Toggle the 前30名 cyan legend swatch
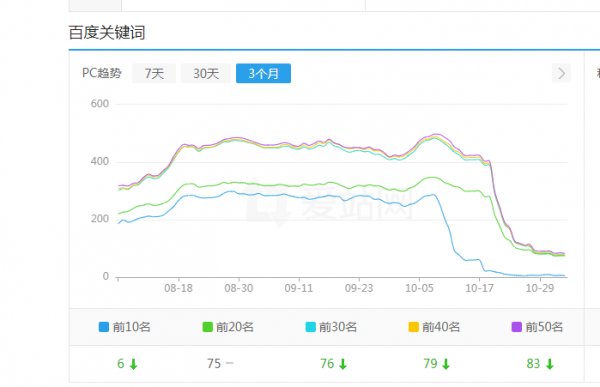Screen dimensions: 600x387 pyautogui.click(x=311, y=327)
